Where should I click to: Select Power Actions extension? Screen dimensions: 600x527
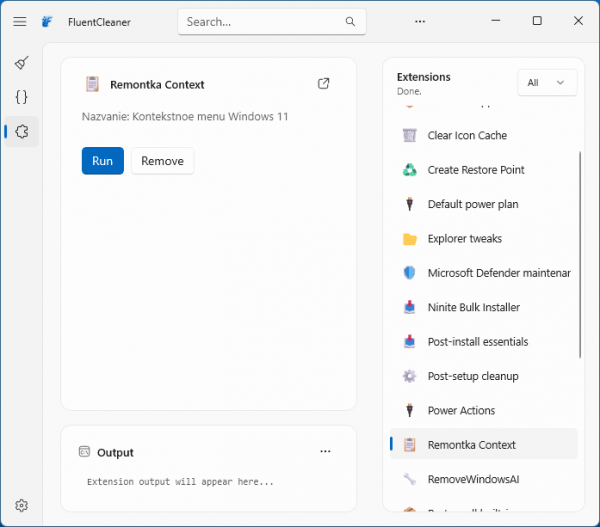click(484, 410)
